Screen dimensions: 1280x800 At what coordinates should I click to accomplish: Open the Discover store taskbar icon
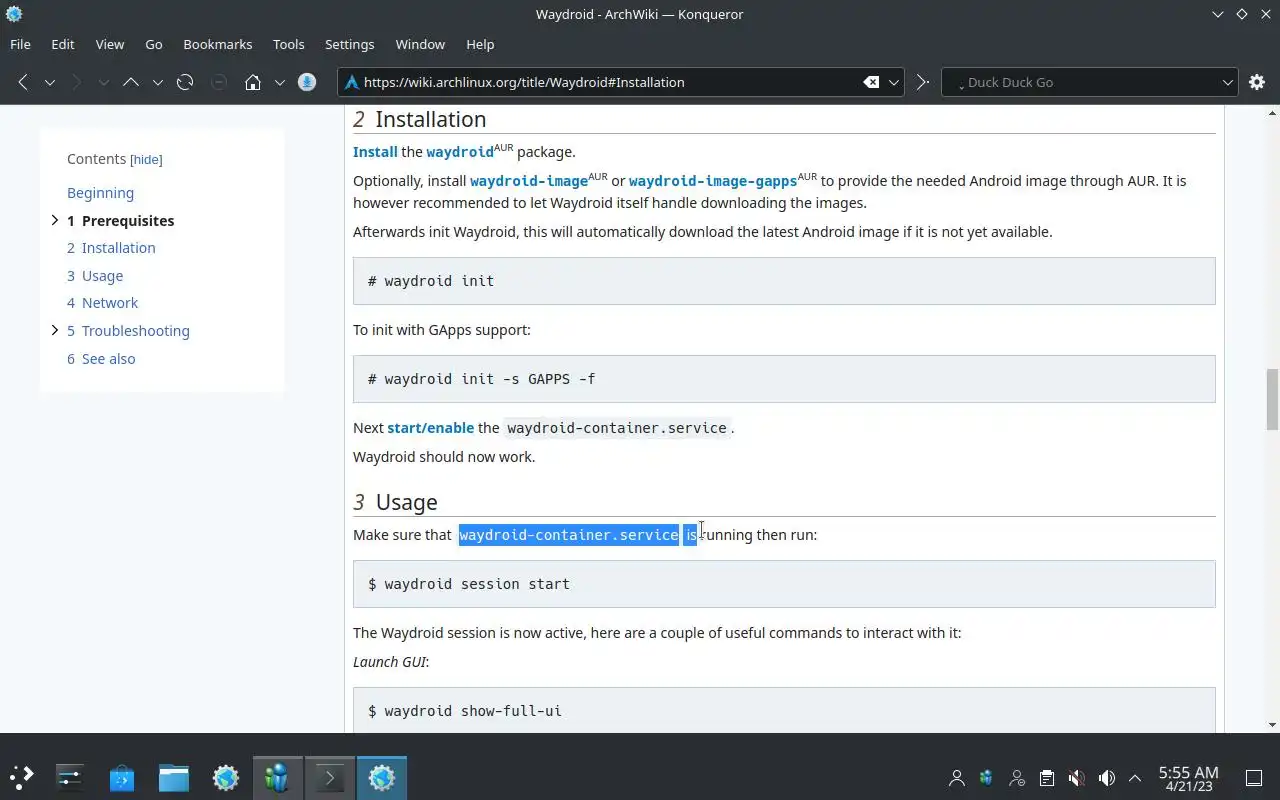pos(122,777)
